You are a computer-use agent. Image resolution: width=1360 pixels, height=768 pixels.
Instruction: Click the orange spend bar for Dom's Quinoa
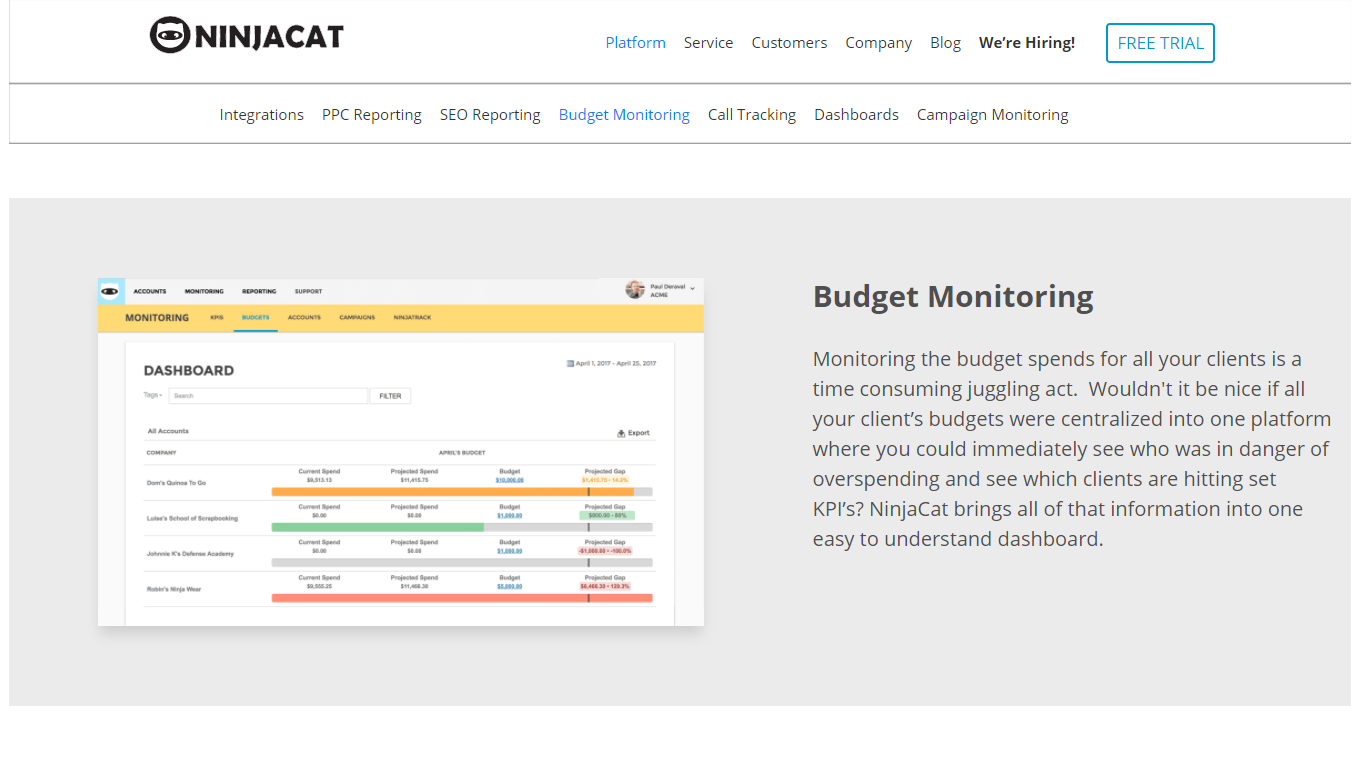[x=453, y=492]
